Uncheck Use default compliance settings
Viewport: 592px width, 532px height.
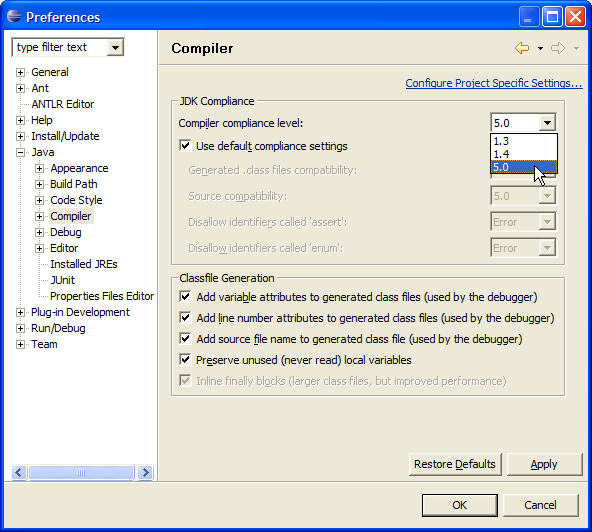point(185,146)
